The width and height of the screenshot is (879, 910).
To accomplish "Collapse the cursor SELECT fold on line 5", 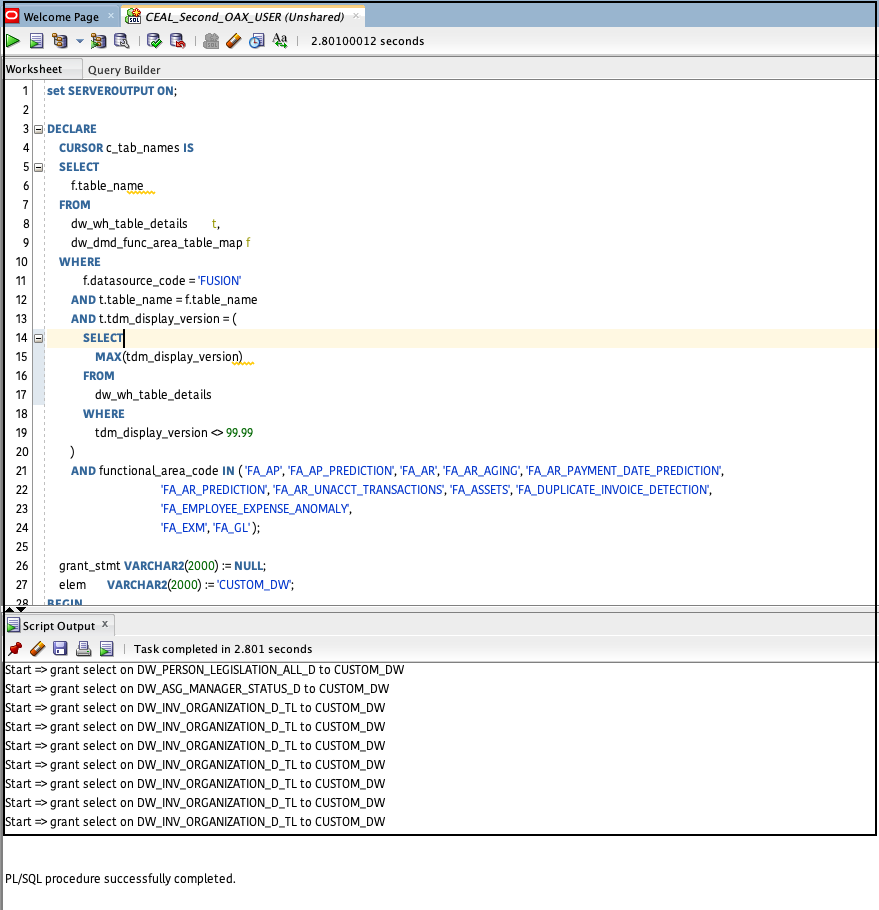I will (x=38, y=167).
